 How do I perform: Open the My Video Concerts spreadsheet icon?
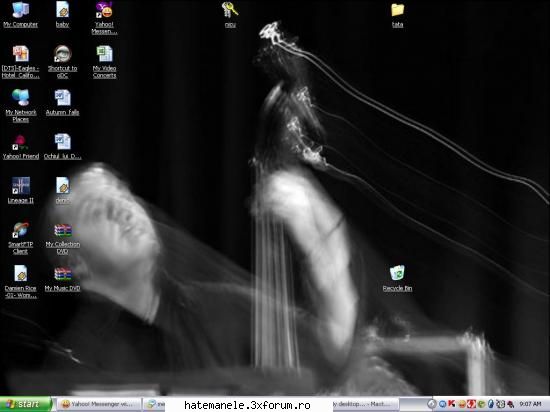tap(104, 62)
